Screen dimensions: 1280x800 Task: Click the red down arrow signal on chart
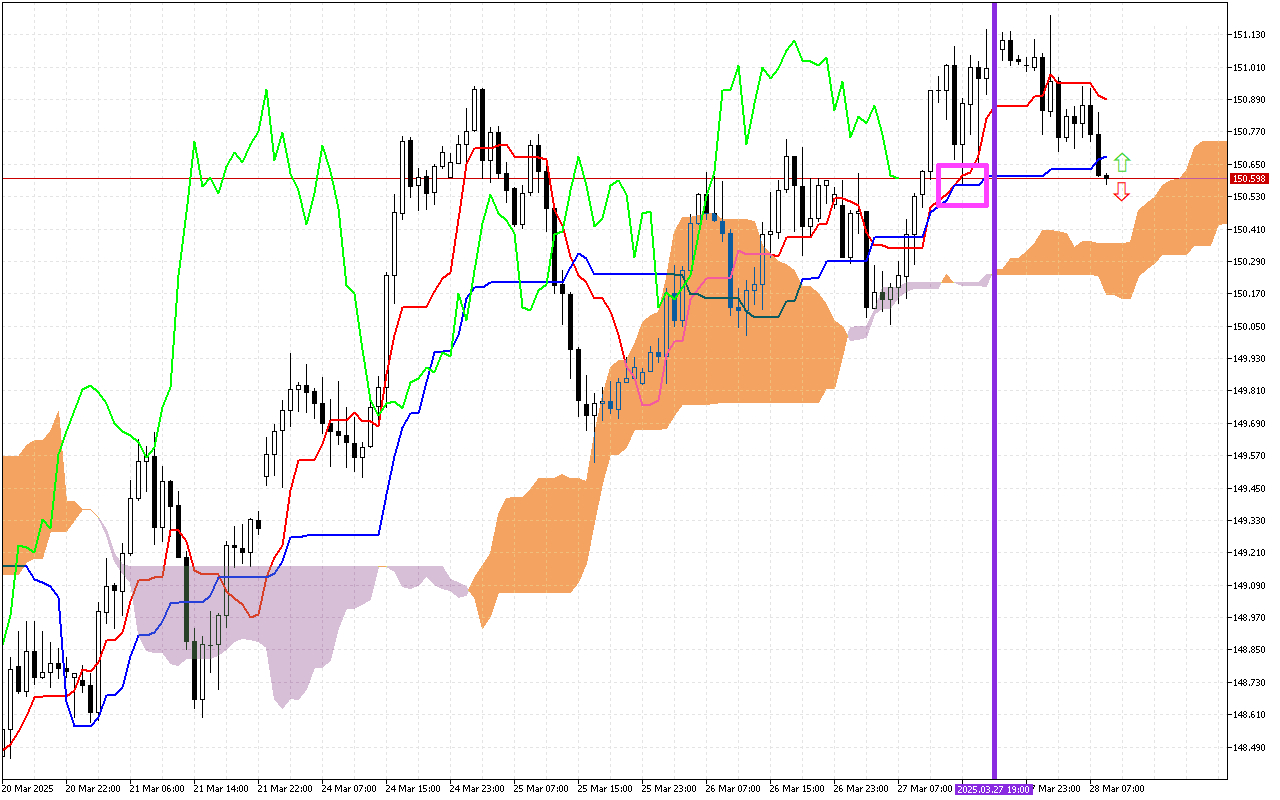(1122, 192)
